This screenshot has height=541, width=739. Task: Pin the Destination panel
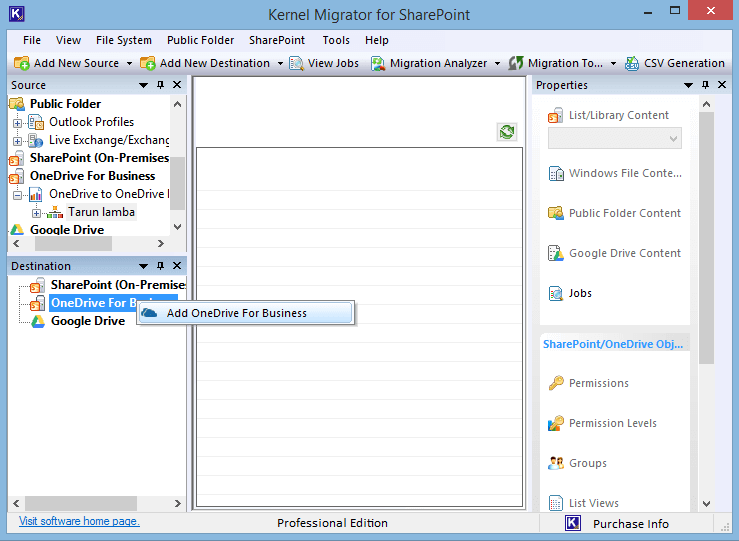pyautogui.click(x=160, y=266)
